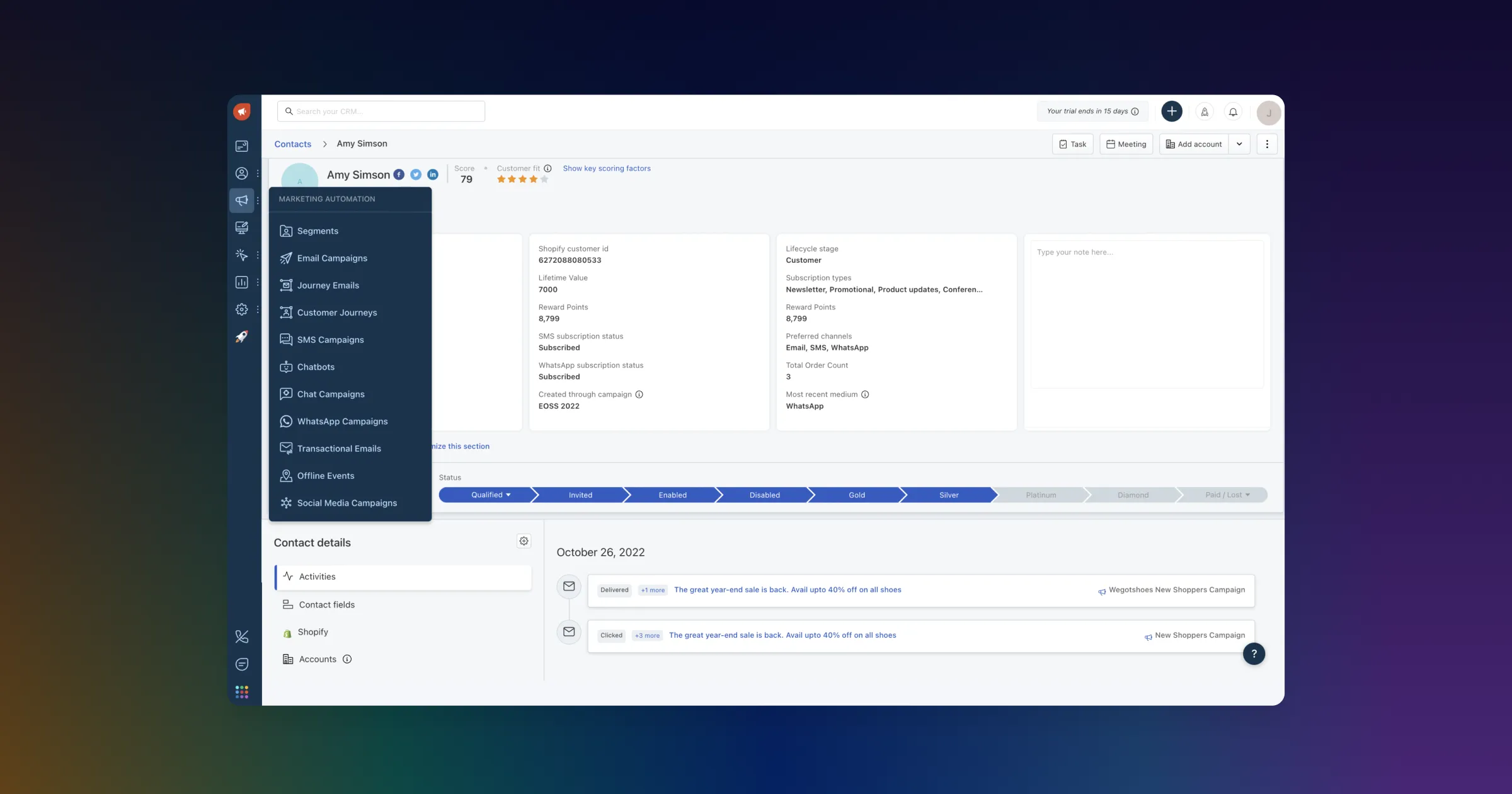Open Email Campaigns from sidebar menu
This screenshot has width=1512, height=794.
pyautogui.click(x=332, y=259)
